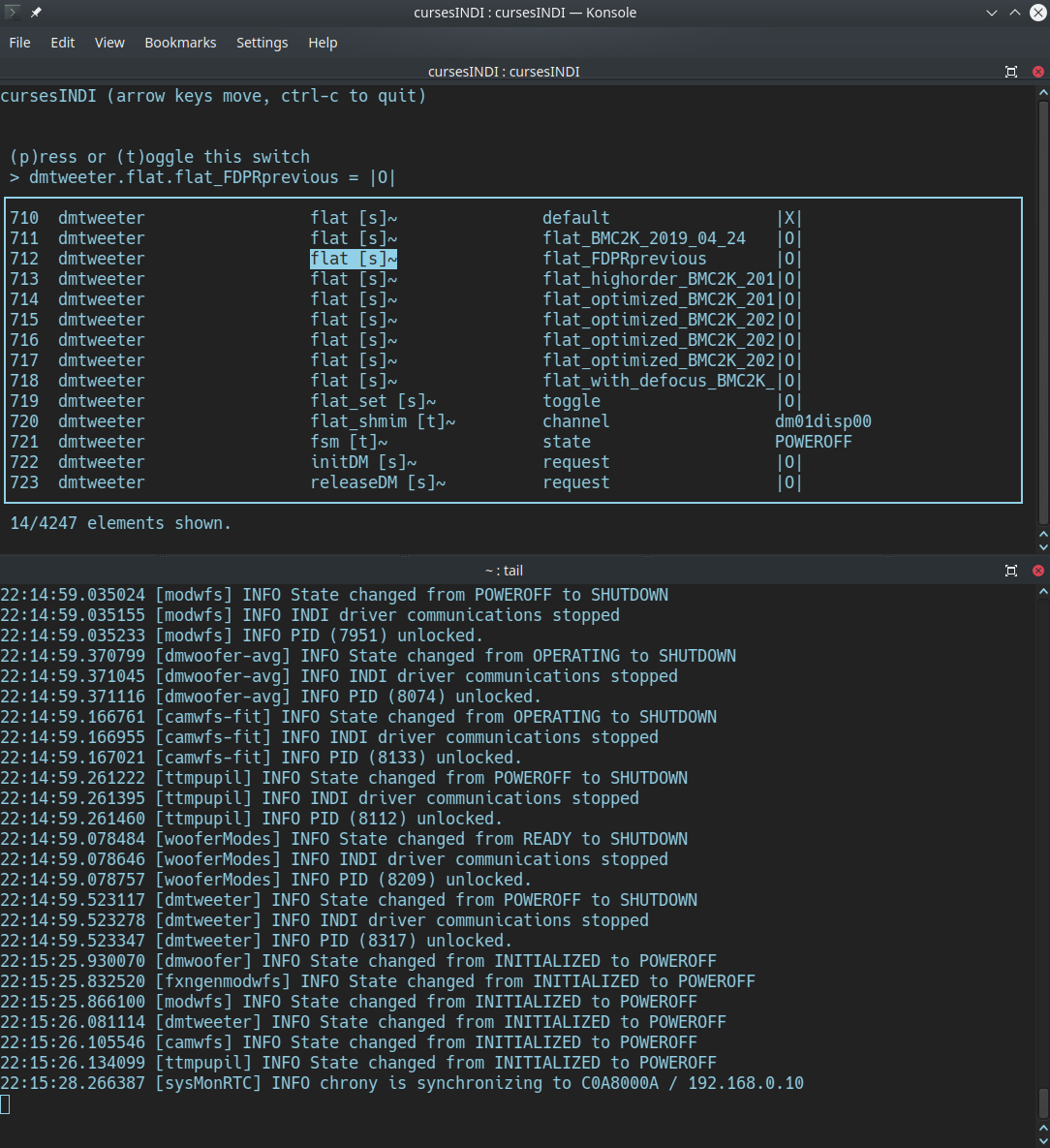
Task: Open the Settings menu
Action: pos(262,43)
